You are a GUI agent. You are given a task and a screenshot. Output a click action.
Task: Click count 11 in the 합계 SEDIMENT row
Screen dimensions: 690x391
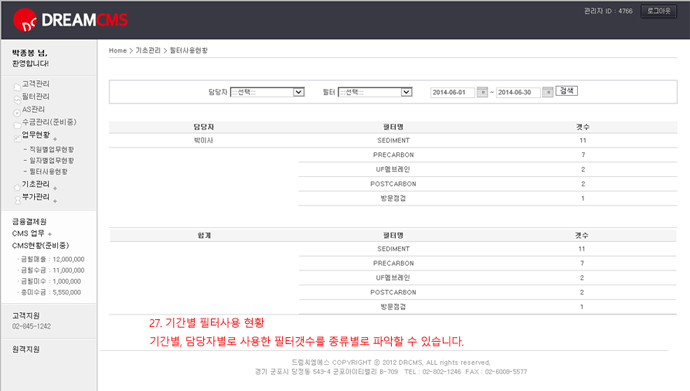pyautogui.click(x=582, y=249)
